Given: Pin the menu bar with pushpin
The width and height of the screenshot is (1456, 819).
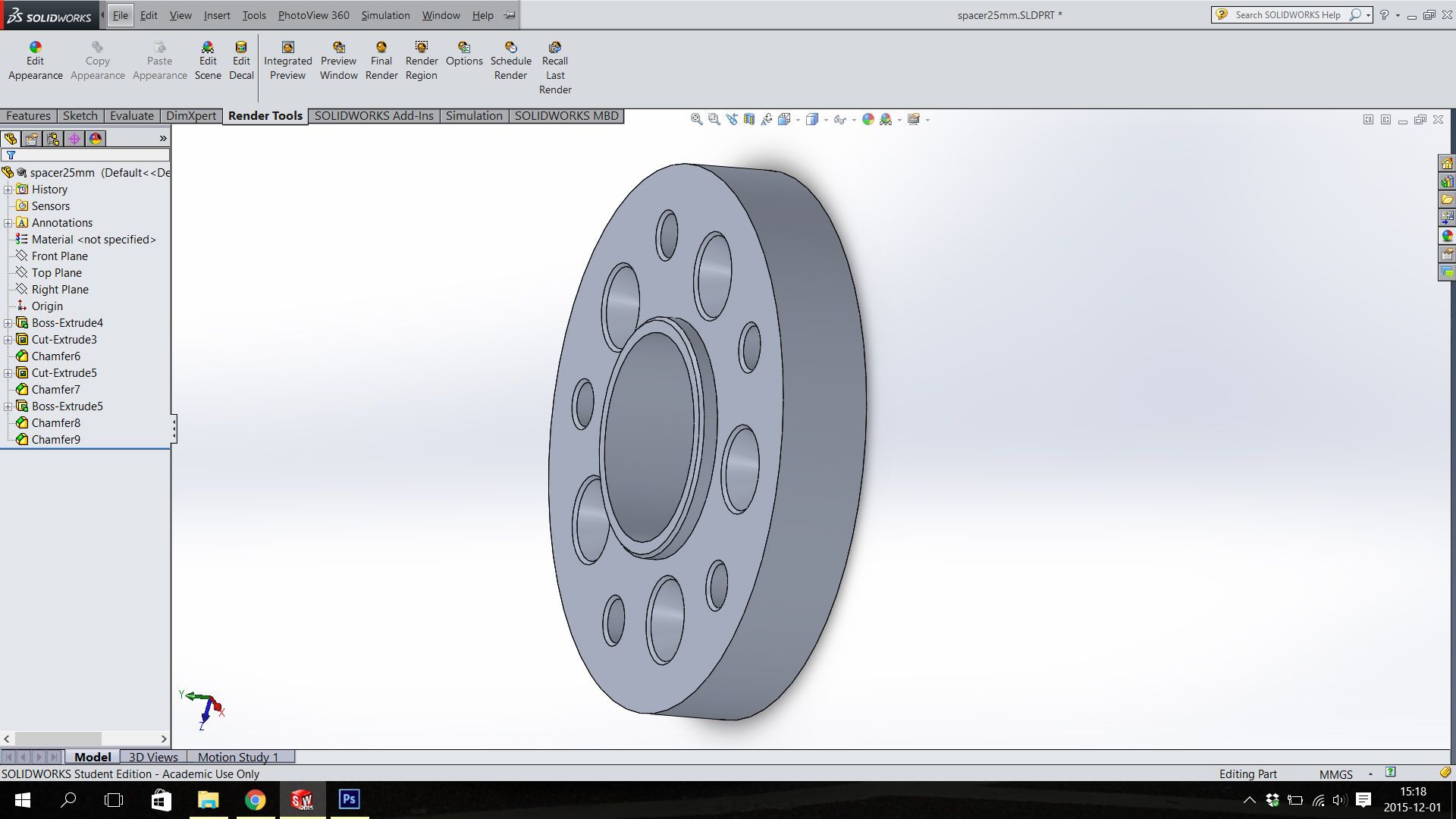Looking at the screenshot, I should [x=510, y=15].
